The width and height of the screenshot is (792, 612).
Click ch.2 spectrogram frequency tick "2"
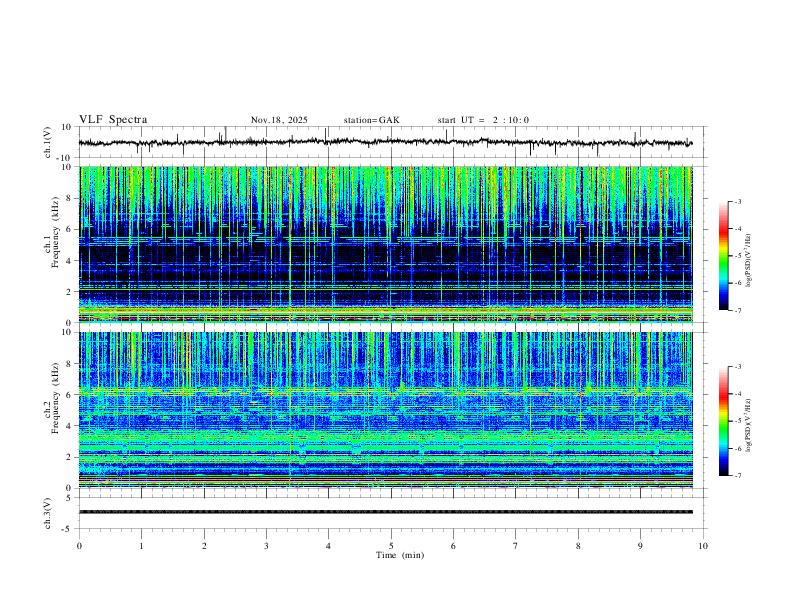pos(69,457)
